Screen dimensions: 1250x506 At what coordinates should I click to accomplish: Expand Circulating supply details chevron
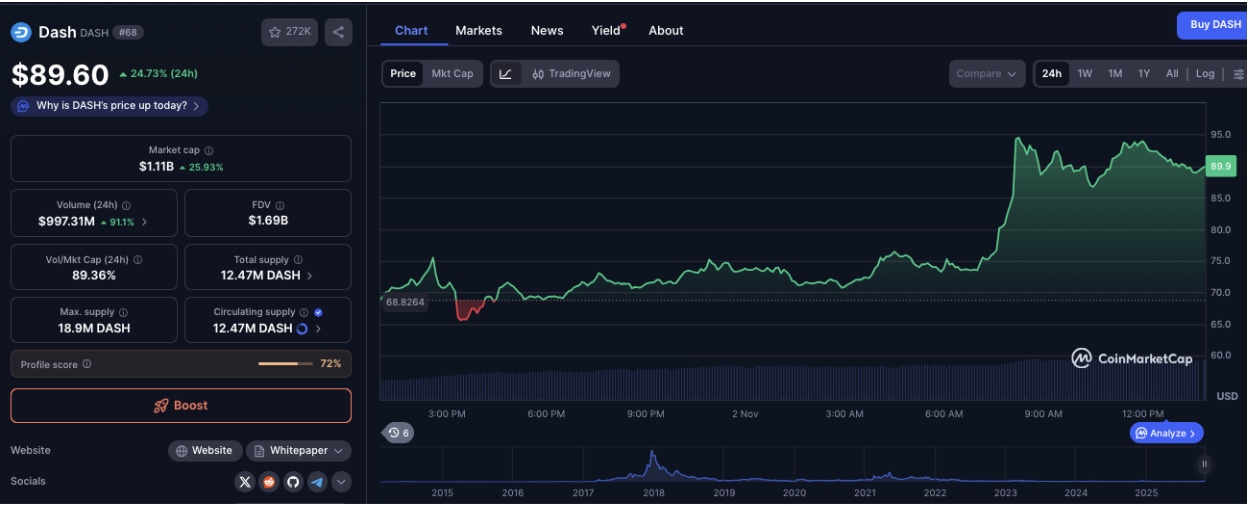(318, 328)
